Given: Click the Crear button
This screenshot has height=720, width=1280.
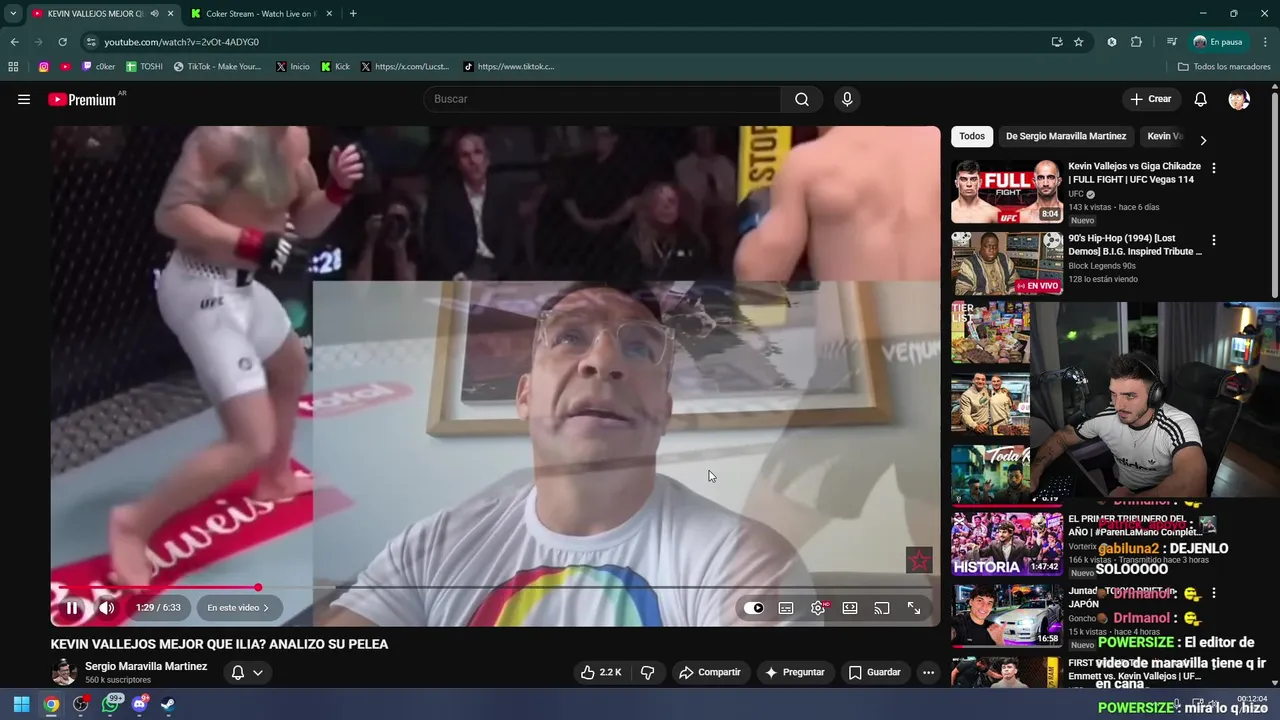Looking at the screenshot, I should point(1151,99).
